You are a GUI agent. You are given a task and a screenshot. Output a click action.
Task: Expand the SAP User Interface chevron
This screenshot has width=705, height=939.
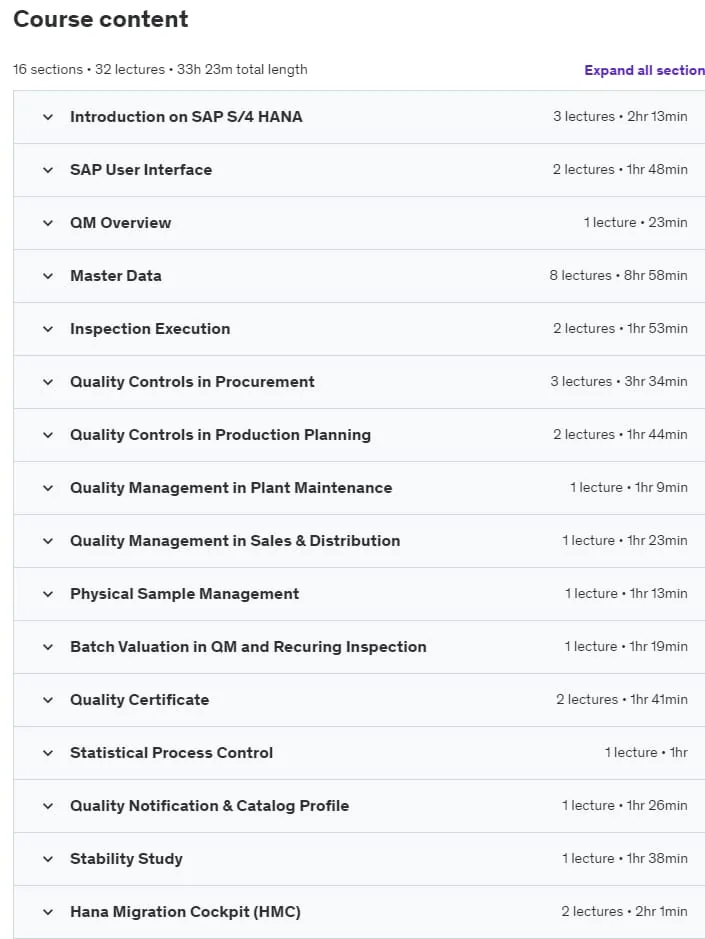click(x=48, y=170)
